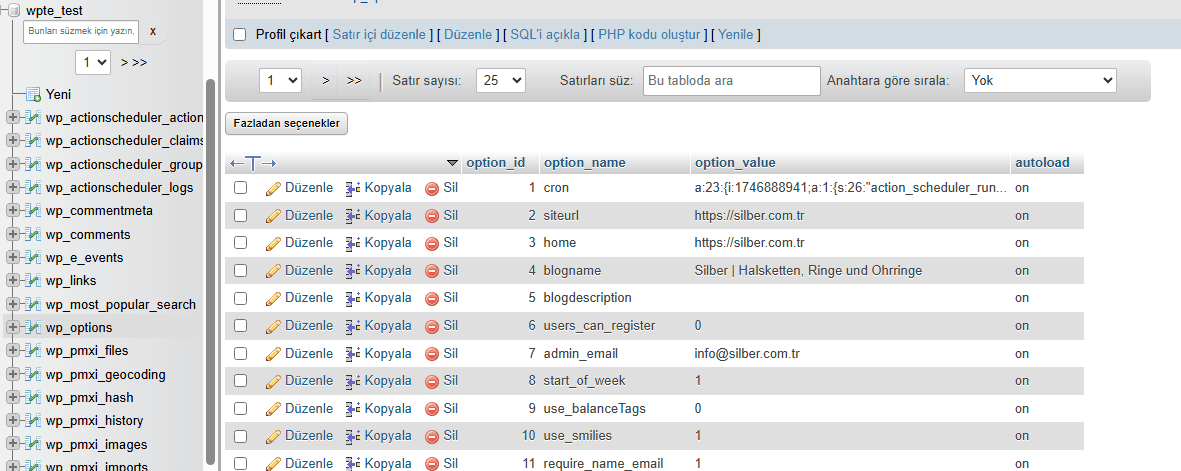Viewport: 1181px width, 471px height.
Task: Open the Anahtara göre sırala dropdown
Action: 1039,81
